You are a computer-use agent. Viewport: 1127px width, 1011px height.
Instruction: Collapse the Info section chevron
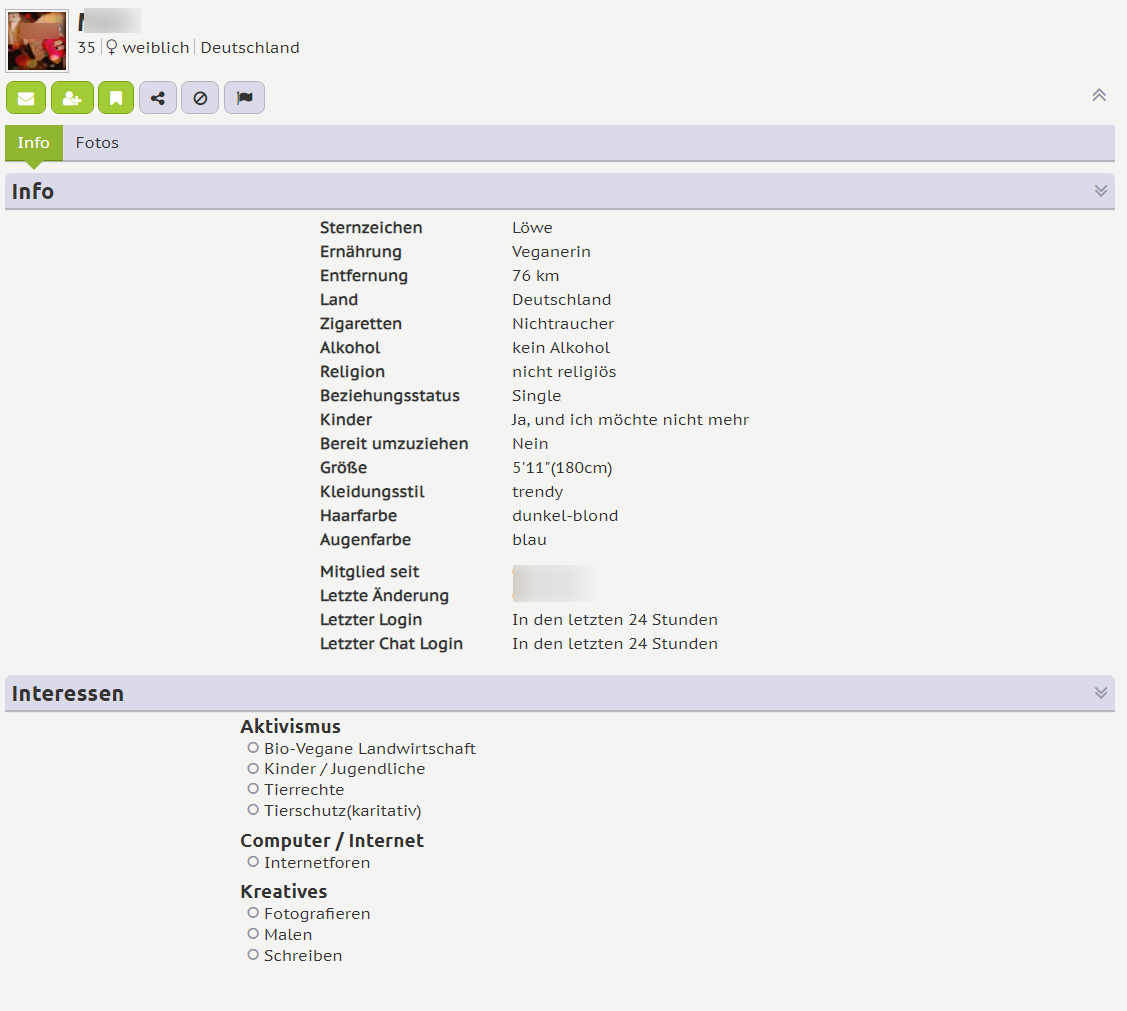[1101, 191]
